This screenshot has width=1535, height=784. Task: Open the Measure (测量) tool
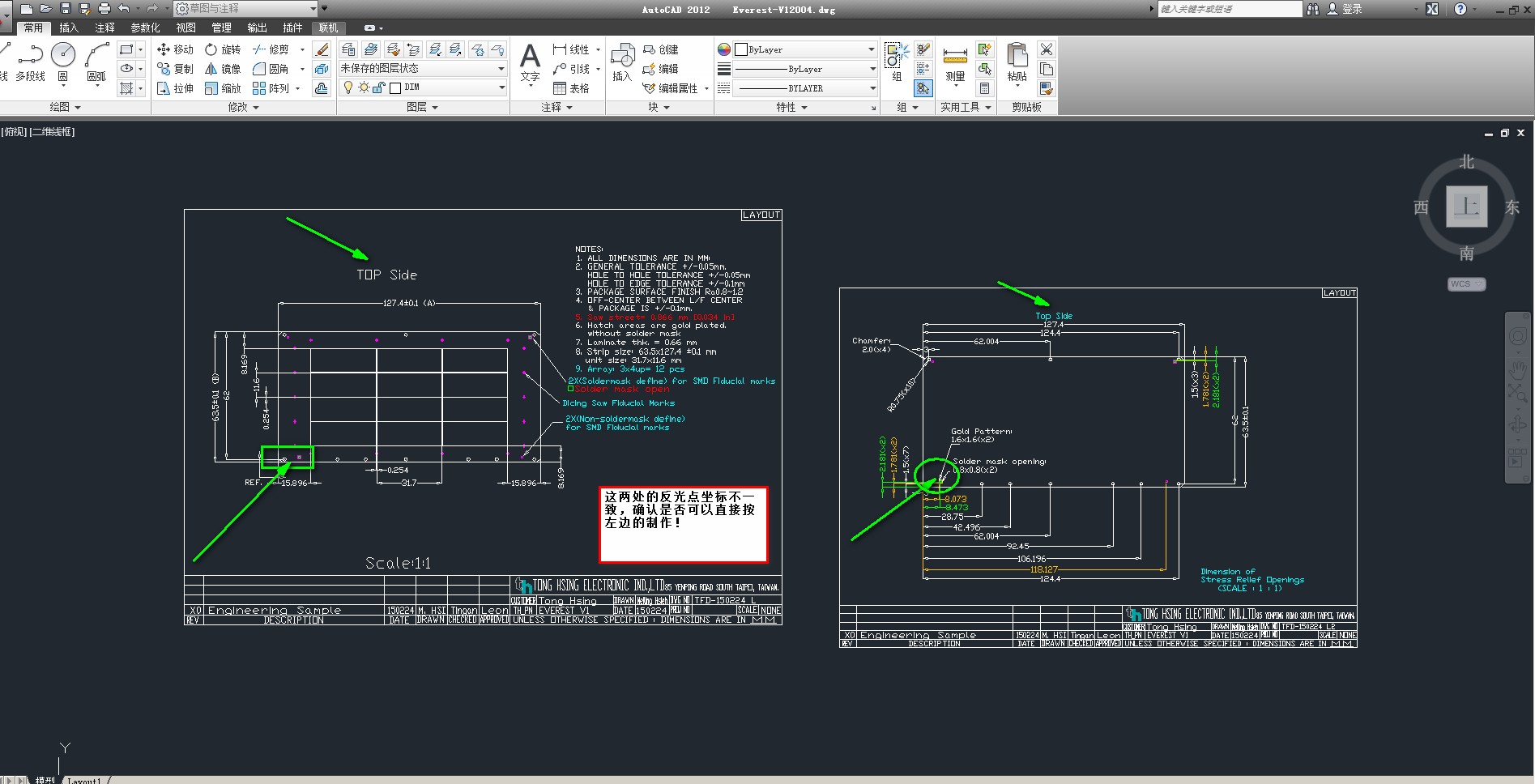pyautogui.click(x=956, y=61)
